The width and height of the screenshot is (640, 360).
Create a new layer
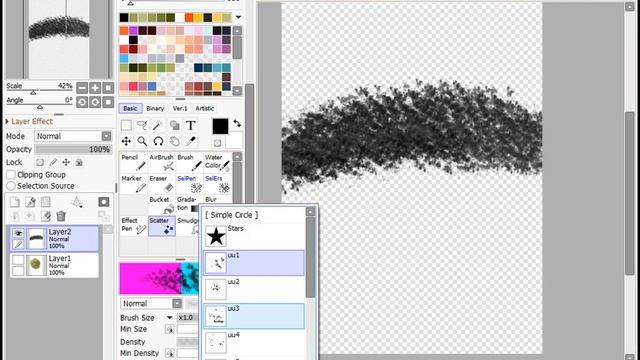[x=14, y=202]
